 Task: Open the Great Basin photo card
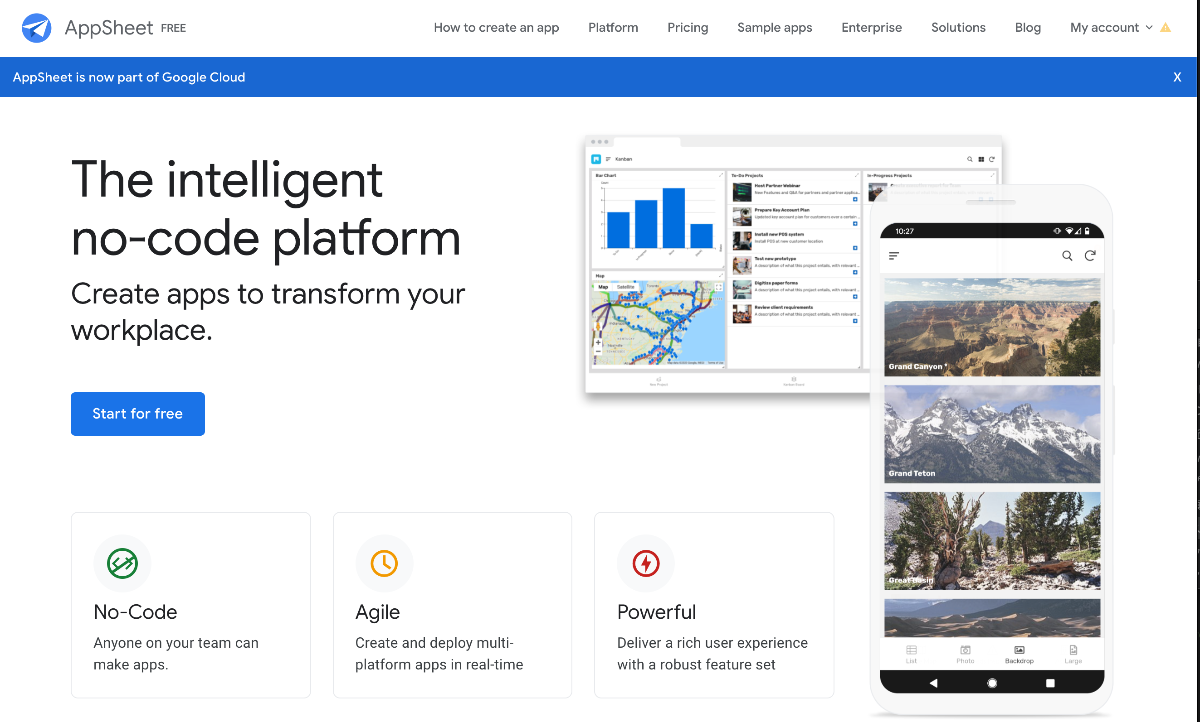click(x=992, y=541)
